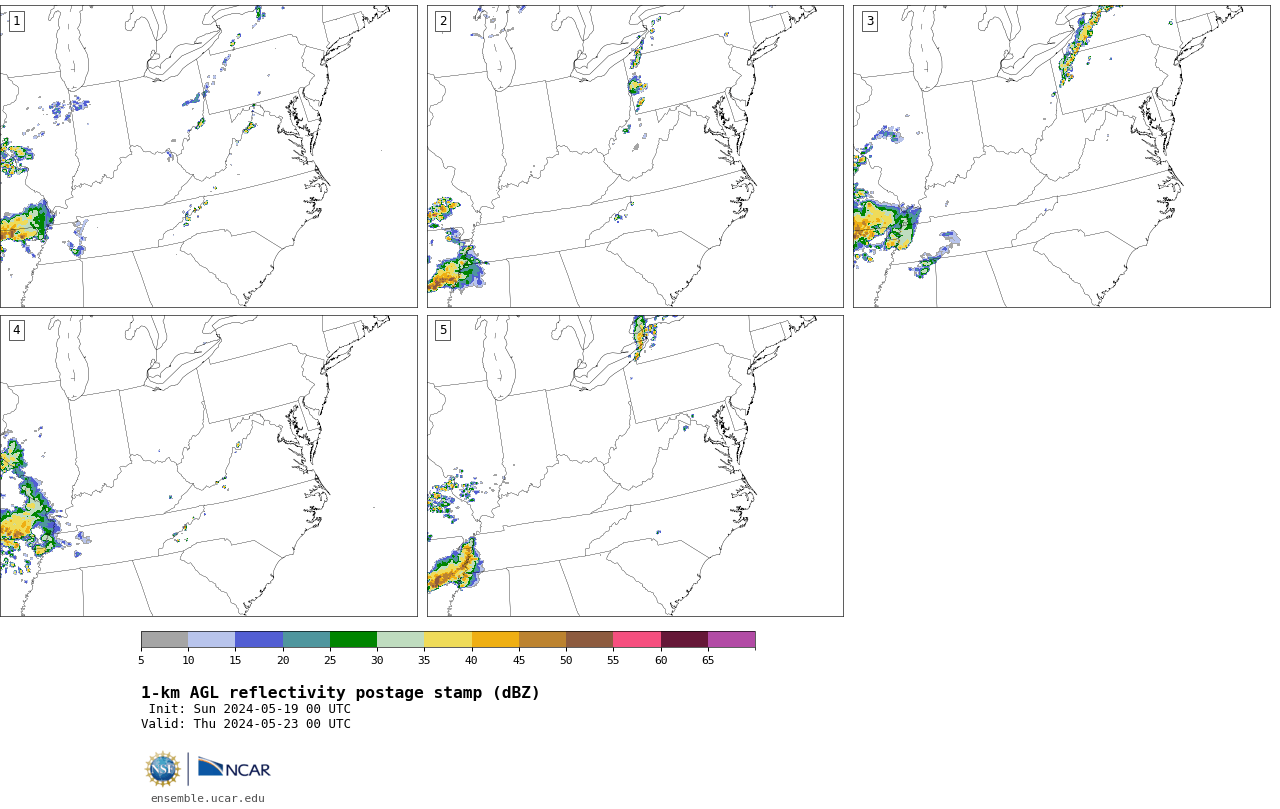This screenshot has height=809, width=1280.
Task: Open ensemble member 5 reflectivity map
Action: (x=635, y=466)
